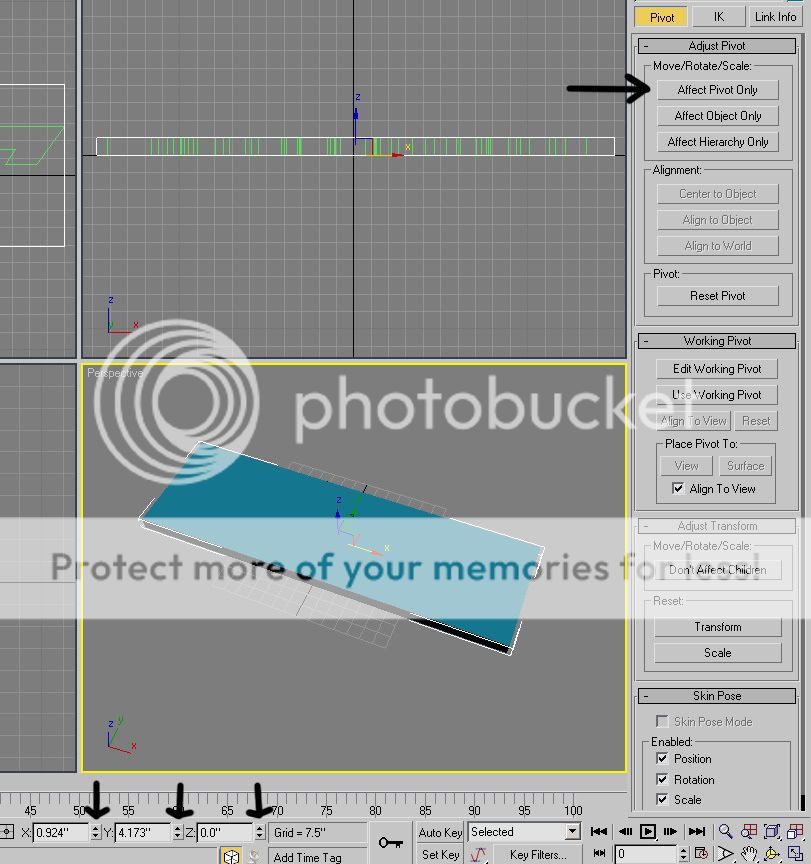Open the Selected key filter dropdown
The image size is (811, 864).
click(x=573, y=831)
